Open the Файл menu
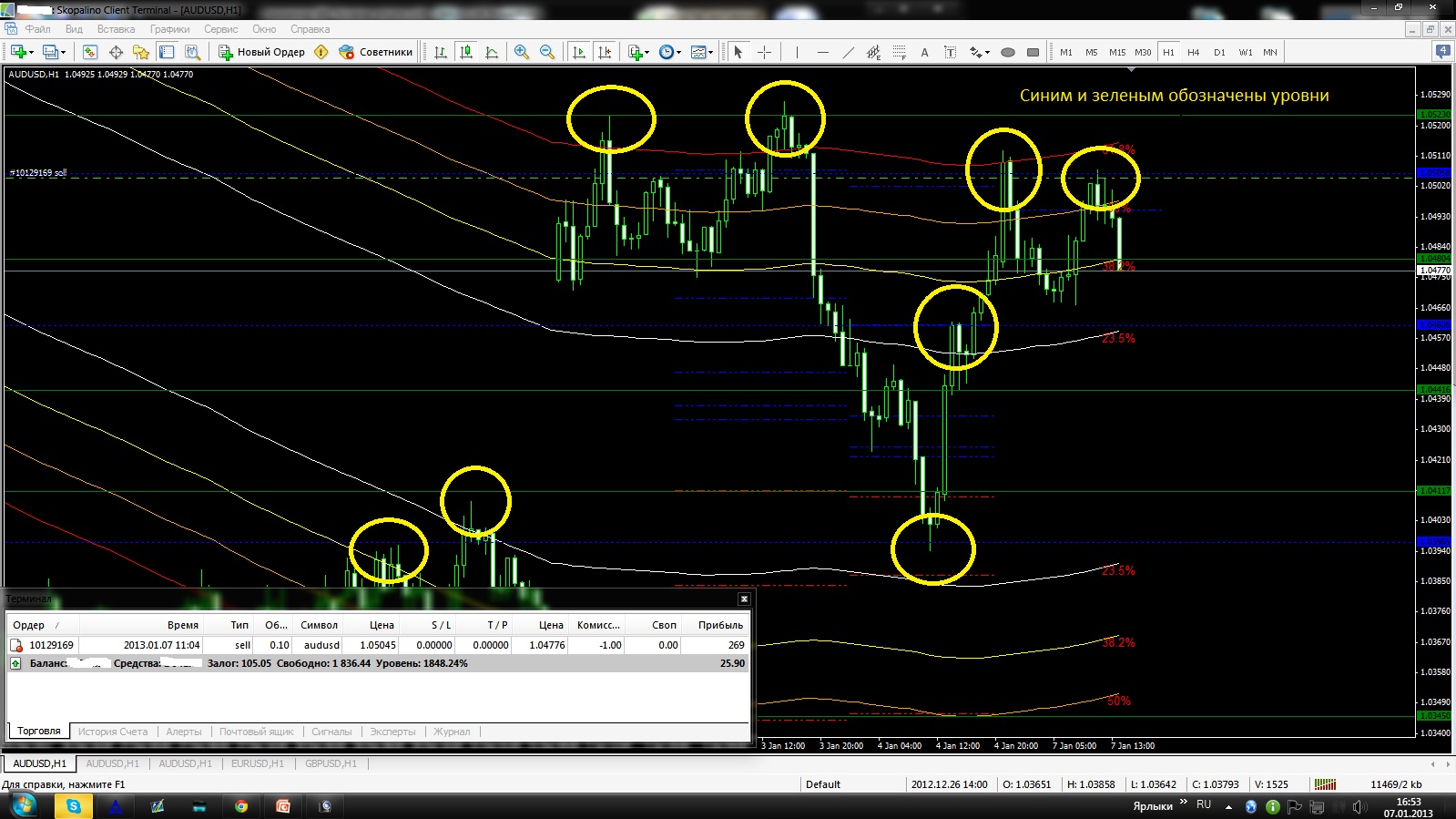Image resolution: width=1456 pixels, height=819 pixels. coord(38,29)
